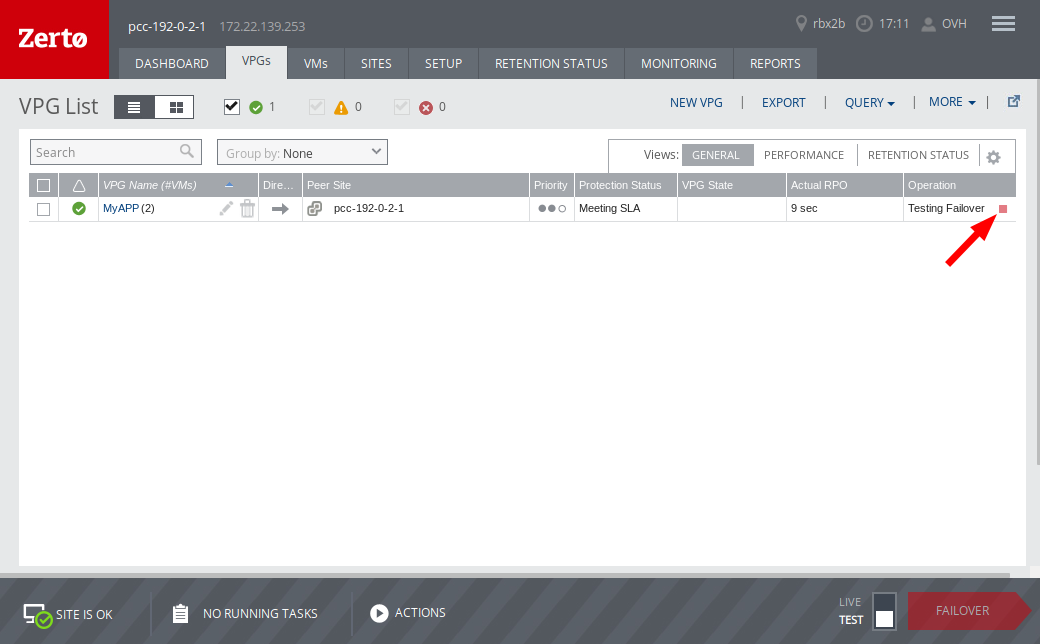Image resolution: width=1040 pixels, height=644 pixels.
Task: Toggle the select-all checkbox in header
Action: point(43,185)
